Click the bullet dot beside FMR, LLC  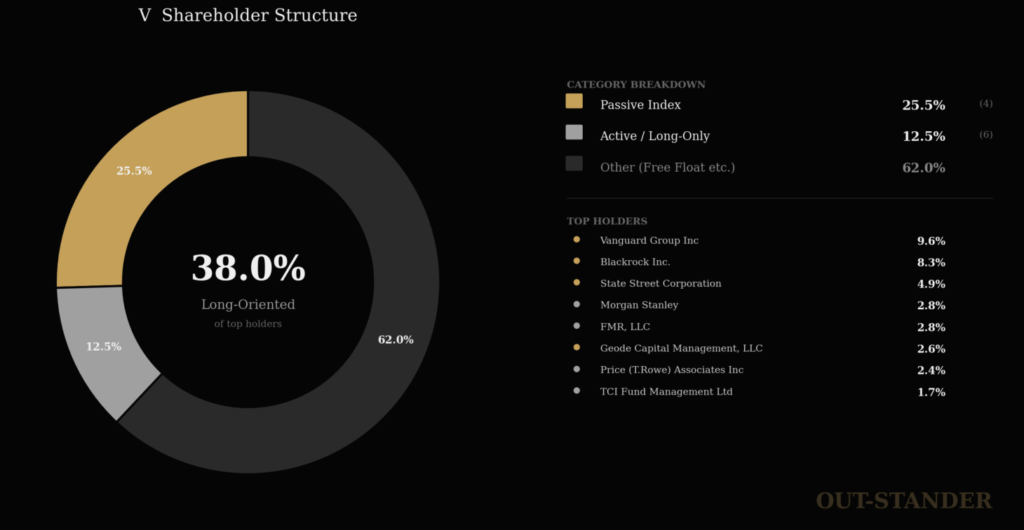click(577, 326)
